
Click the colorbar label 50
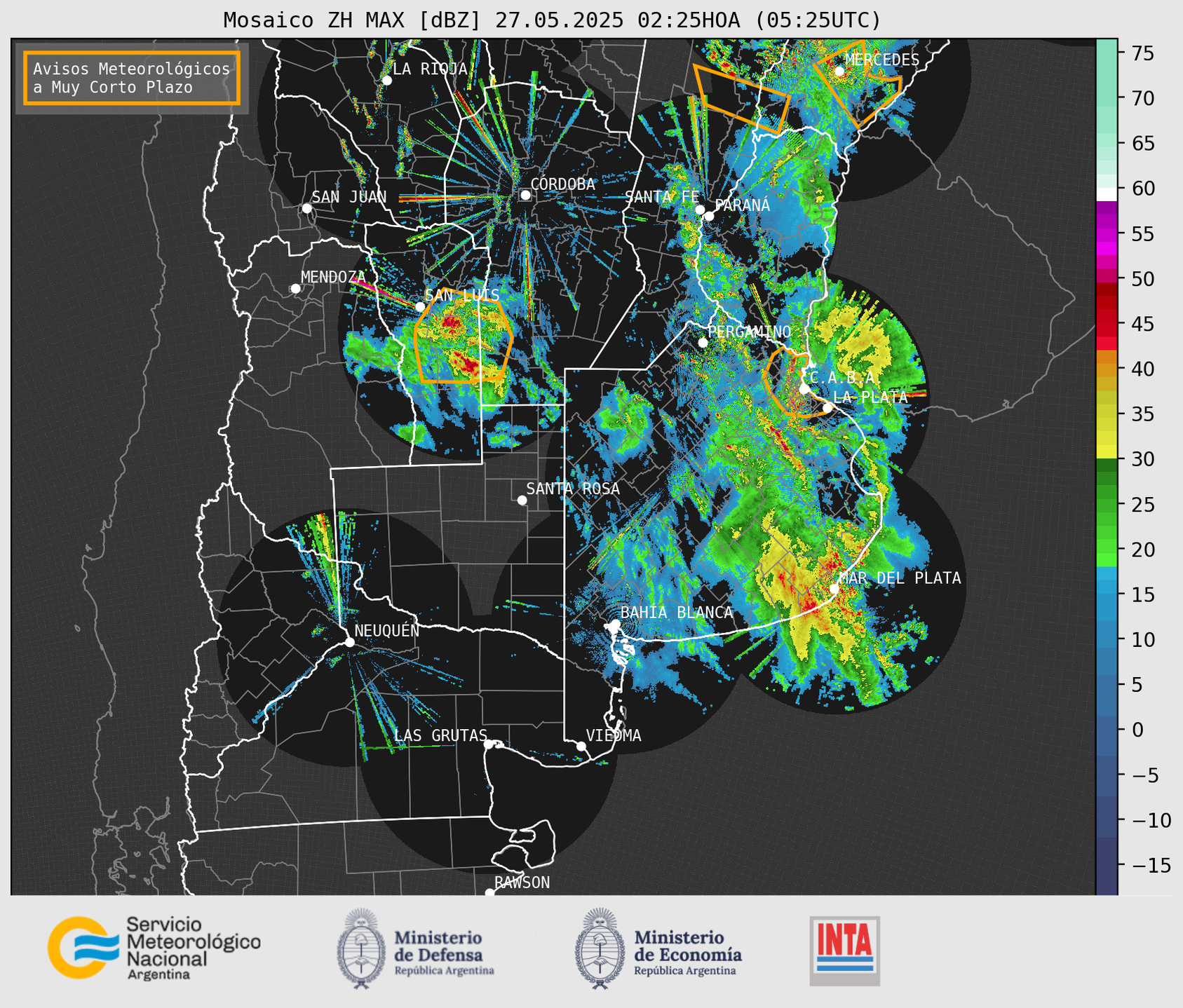(1143, 279)
